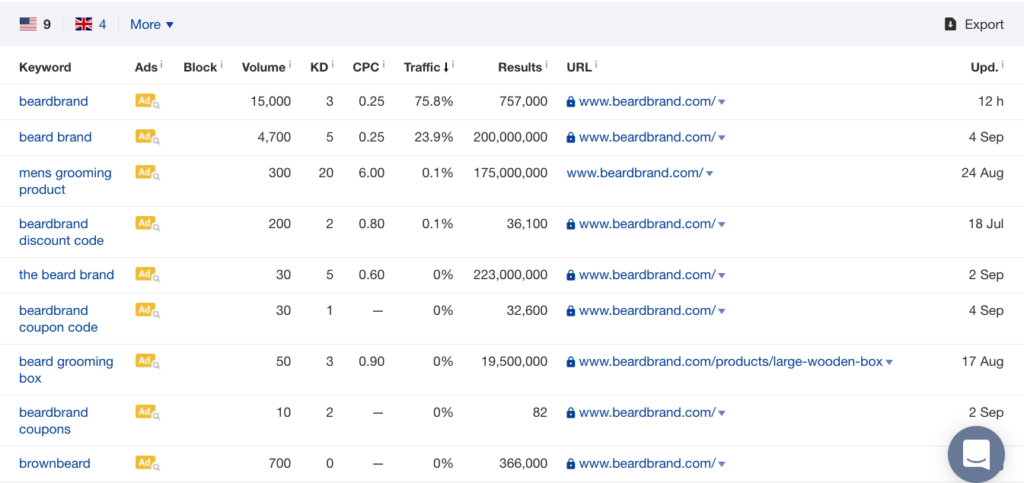Expand URL dropdown arrow in mens grooming product row

pos(709,174)
